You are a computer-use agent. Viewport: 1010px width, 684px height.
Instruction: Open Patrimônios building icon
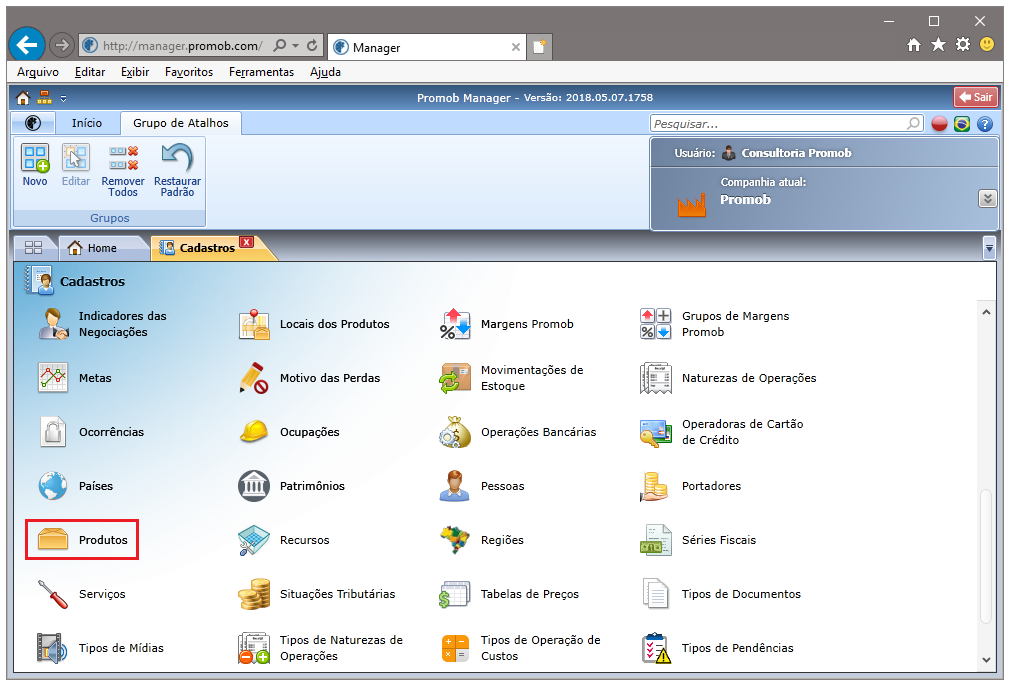(254, 486)
